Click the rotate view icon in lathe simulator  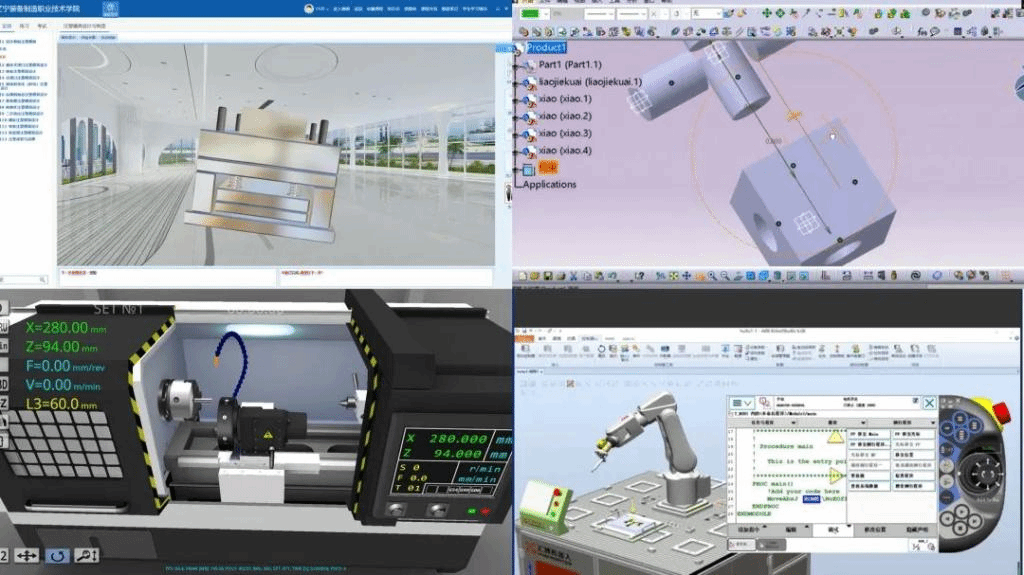[58, 555]
